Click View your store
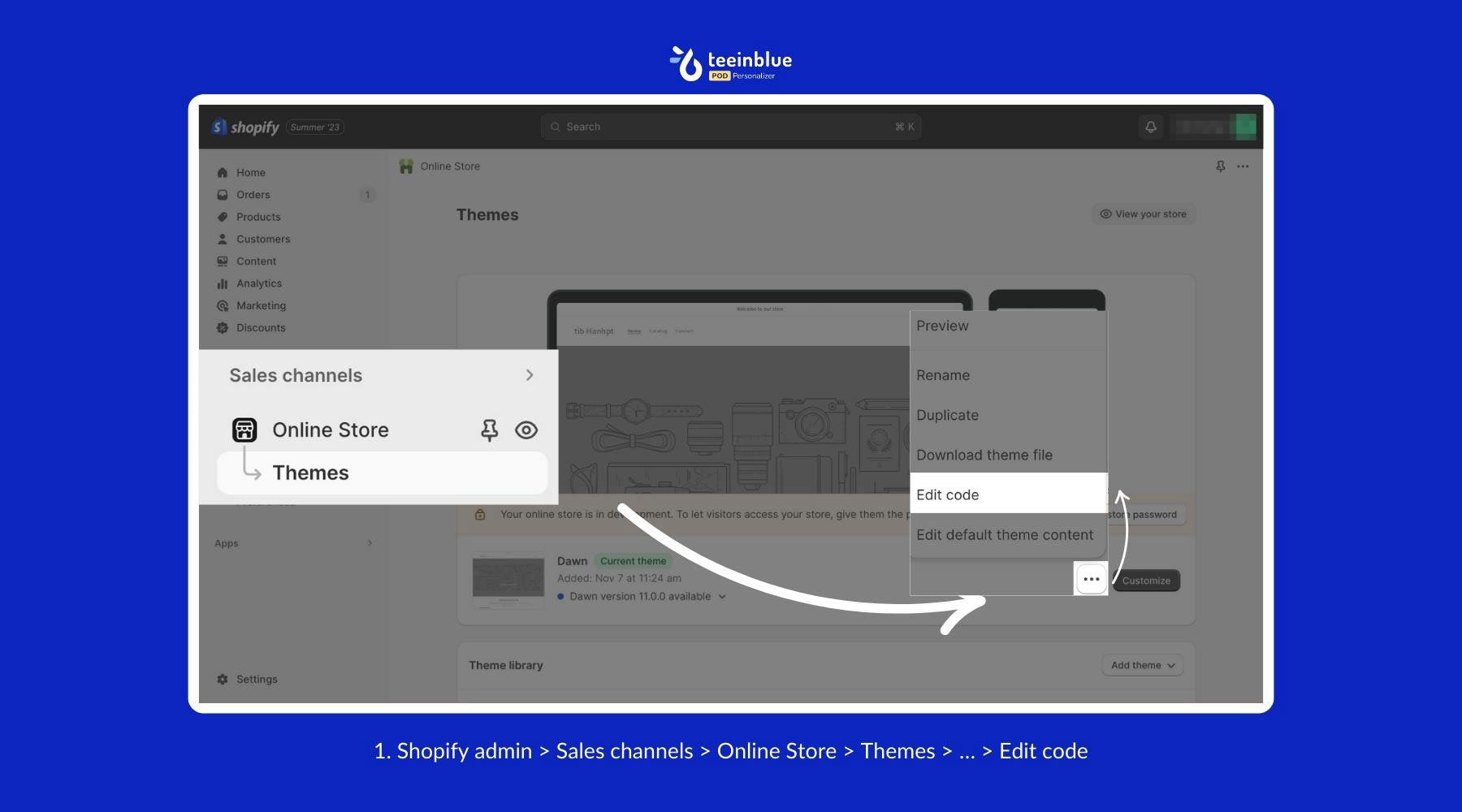The height and width of the screenshot is (812, 1462). coord(1143,214)
